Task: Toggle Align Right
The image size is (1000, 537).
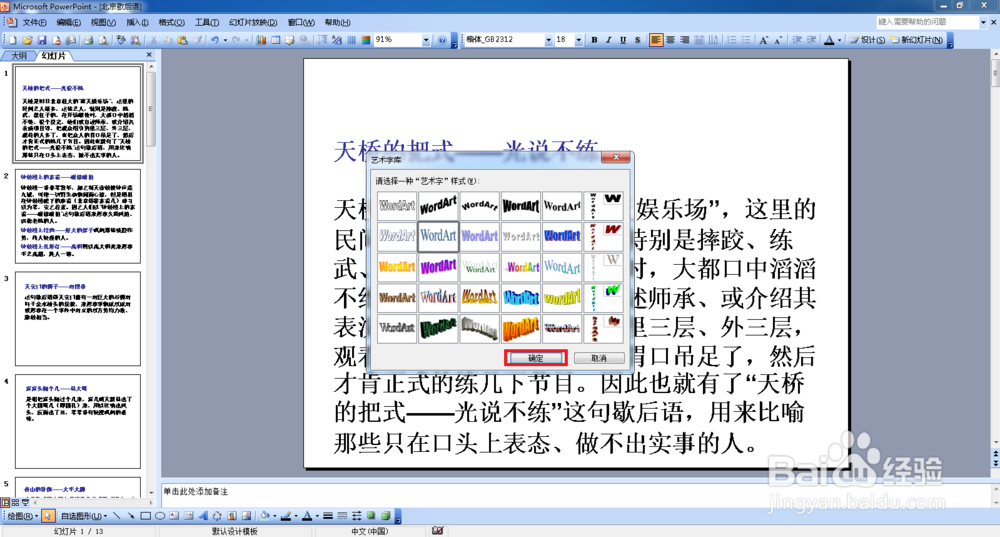Action: (685, 40)
